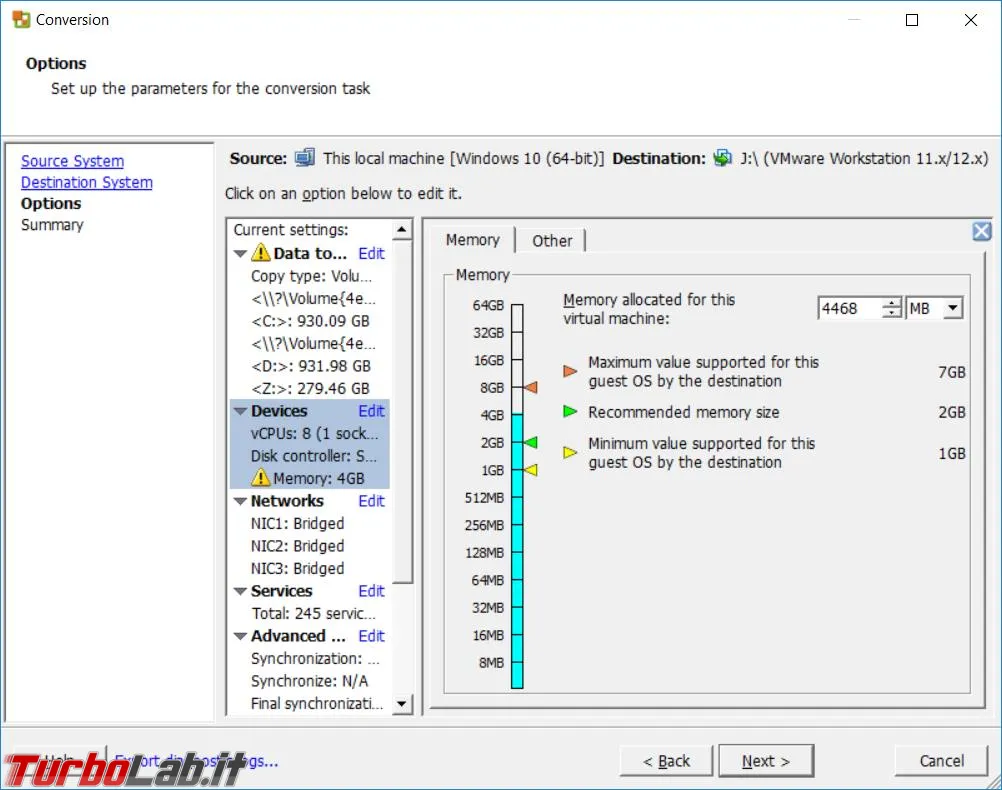Screen dimensions: 1002x790
Task: Collapse the Data to copy section
Action: tap(240, 254)
